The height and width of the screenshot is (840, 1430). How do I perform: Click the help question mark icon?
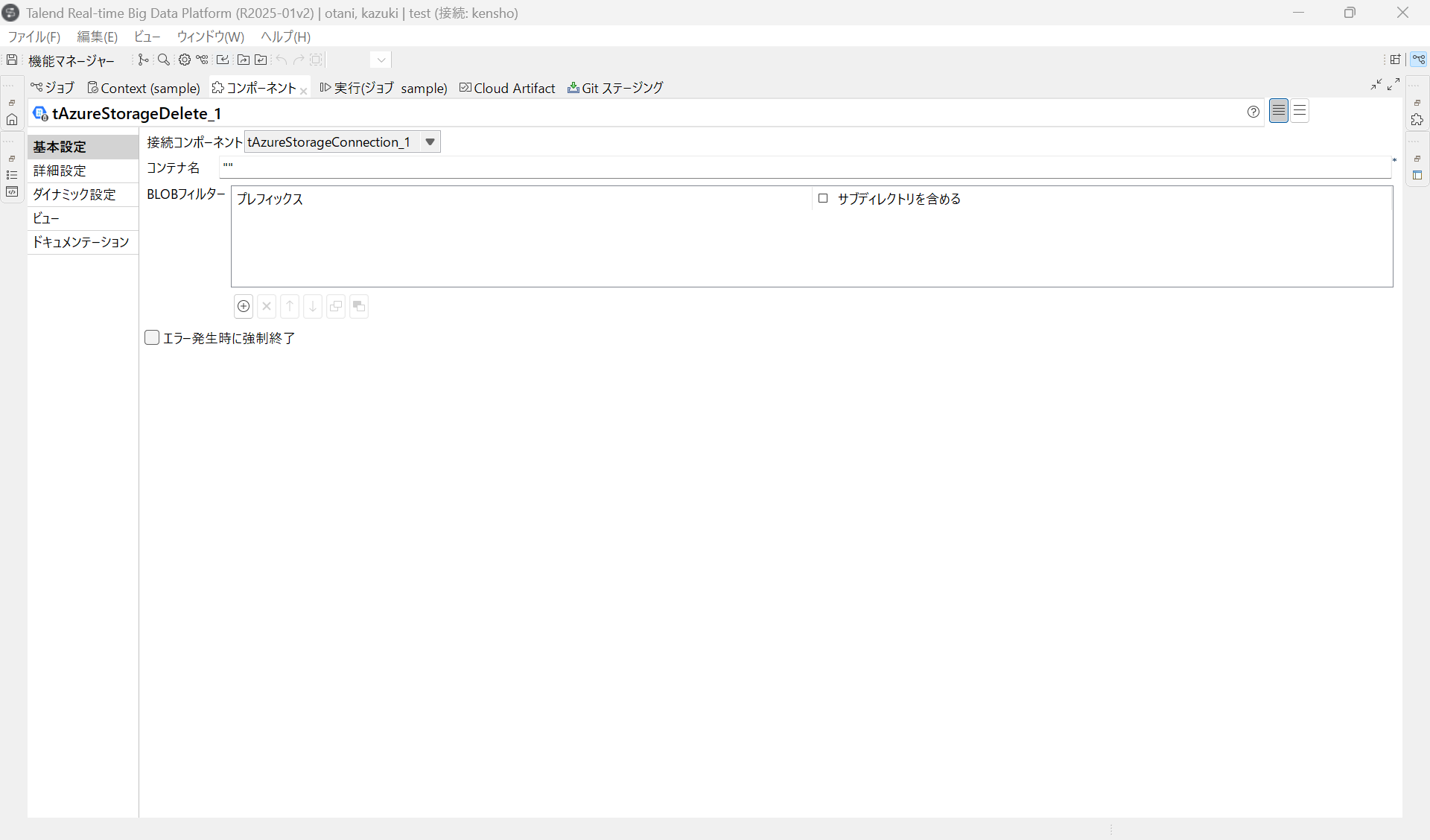coord(1253,112)
